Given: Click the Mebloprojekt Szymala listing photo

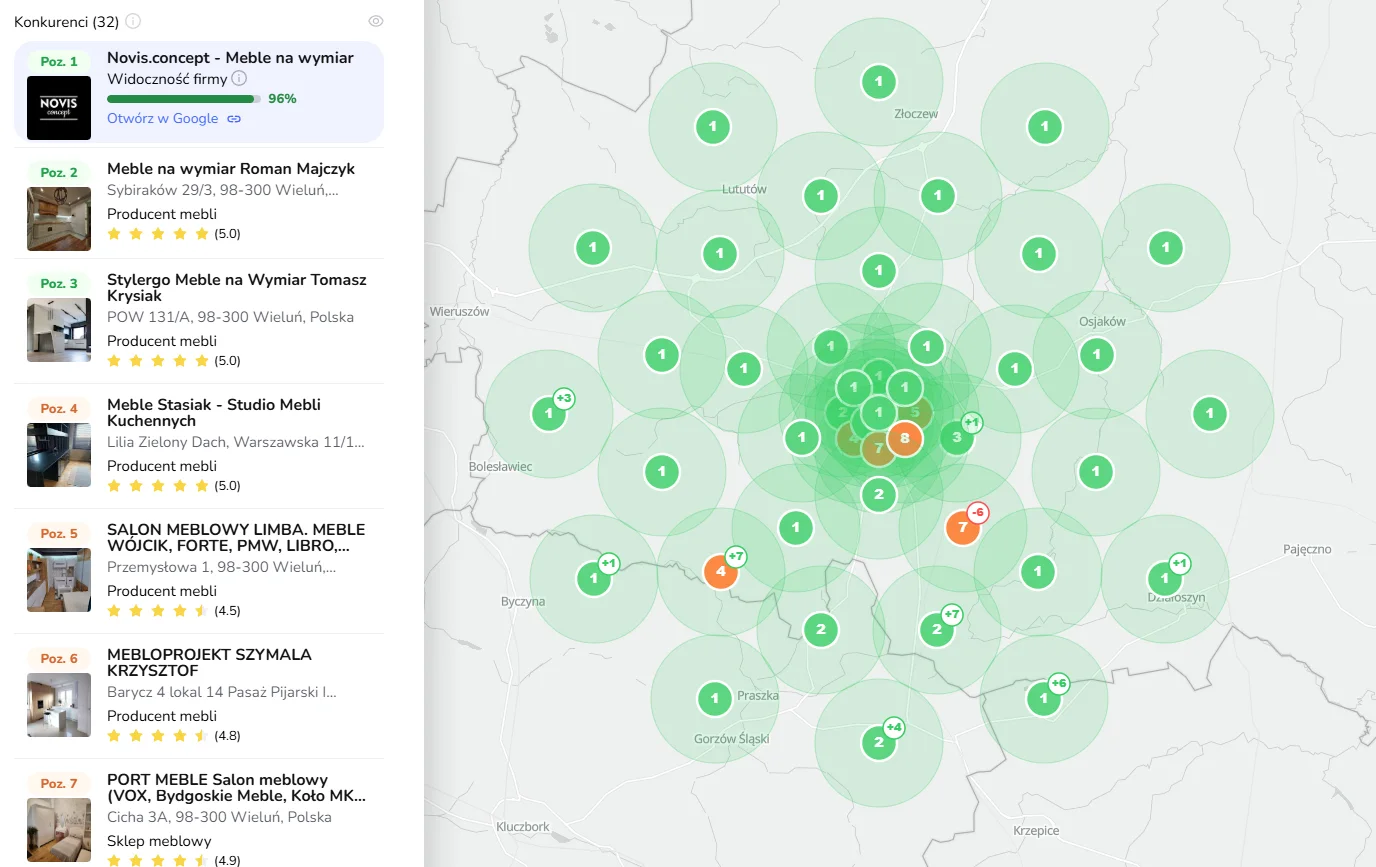Looking at the screenshot, I should [x=59, y=705].
